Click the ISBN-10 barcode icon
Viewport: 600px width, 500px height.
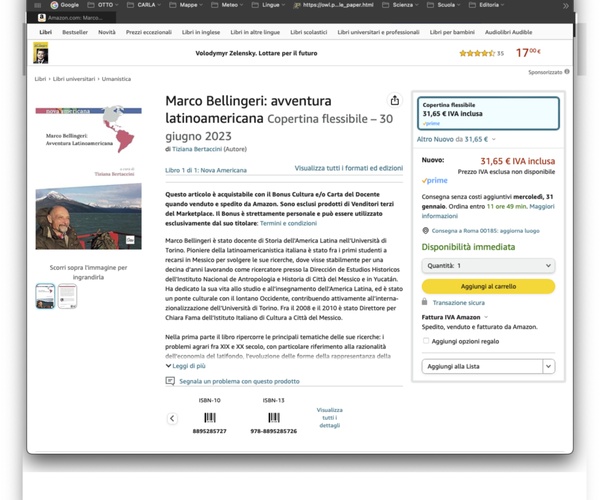pos(210,417)
